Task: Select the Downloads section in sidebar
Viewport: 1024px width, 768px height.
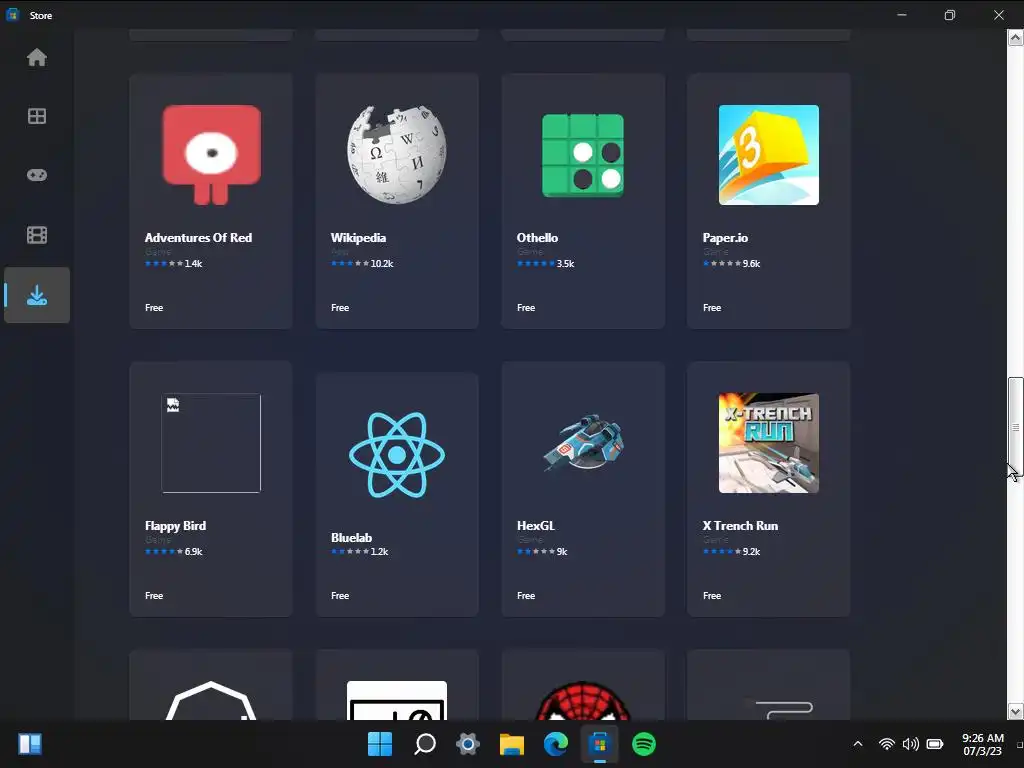Action: tap(37, 295)
